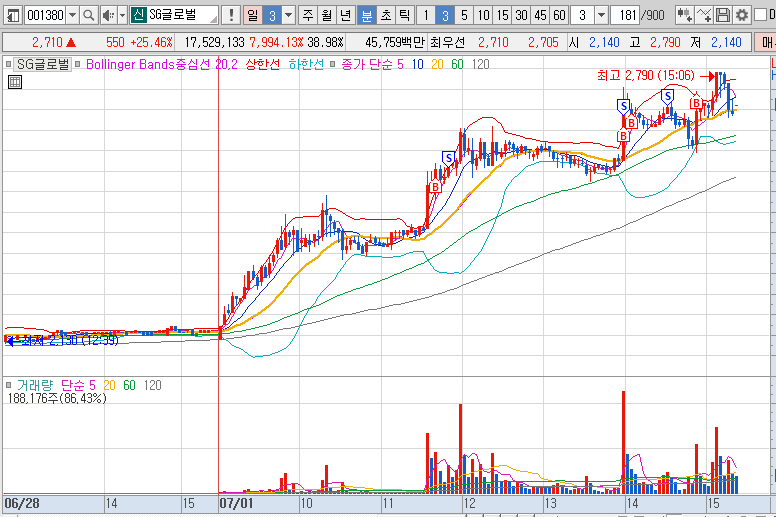Click the highlighted 3 next to 일

tap(272, 15)
